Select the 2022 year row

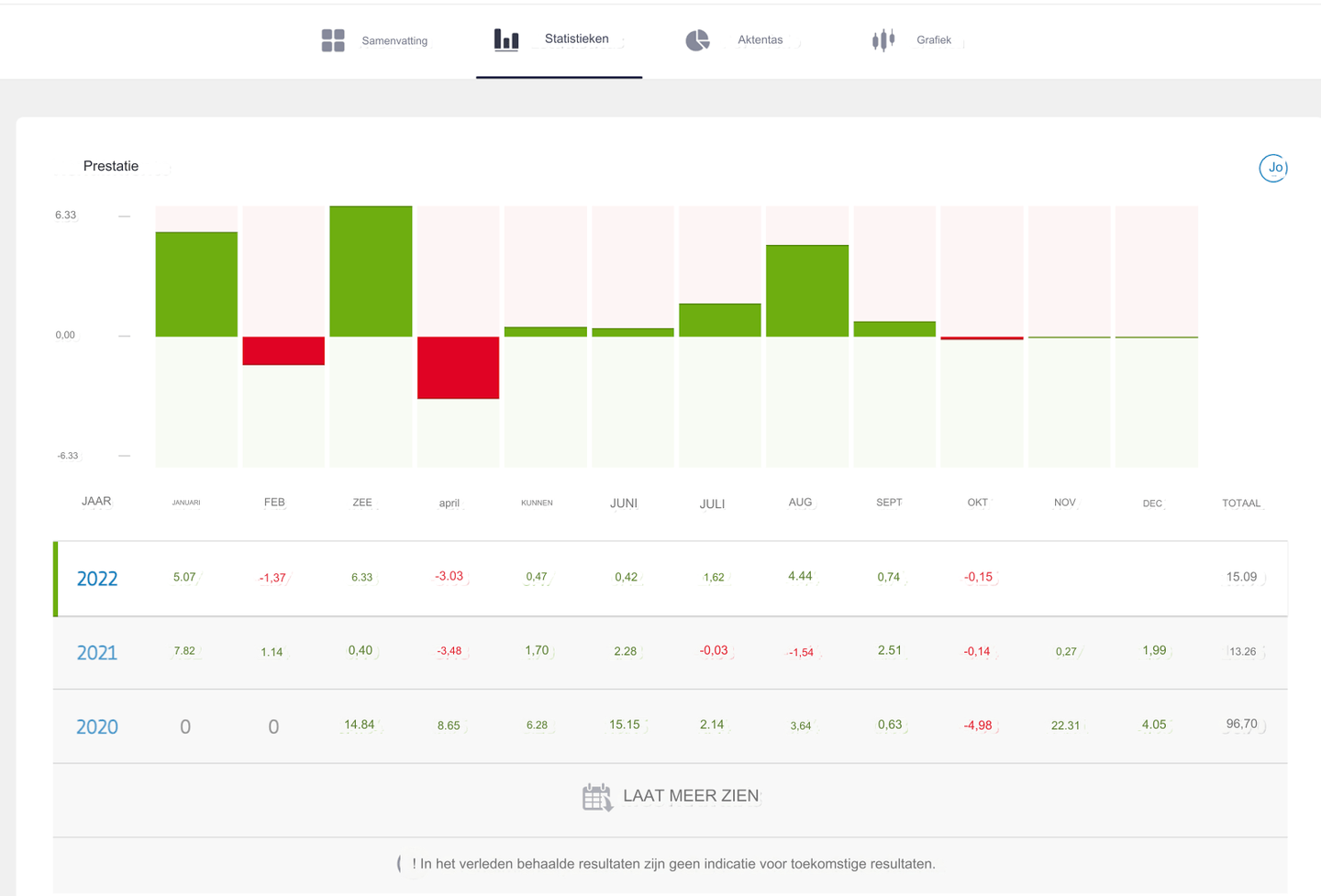pyautogui.click(x=97, y=579)
